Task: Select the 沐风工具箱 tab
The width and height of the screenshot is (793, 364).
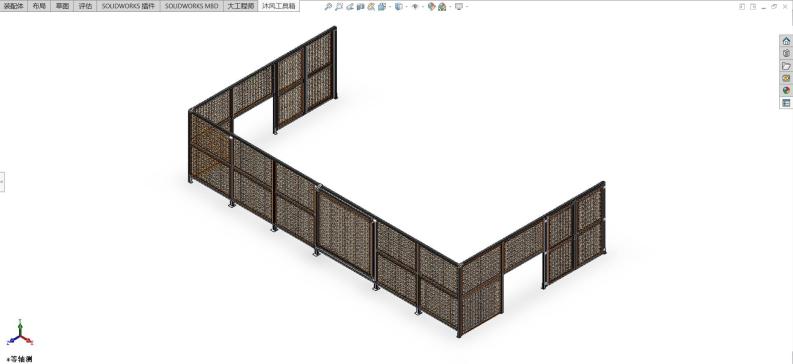Action: pyautogui.click(x=279, y=6)
